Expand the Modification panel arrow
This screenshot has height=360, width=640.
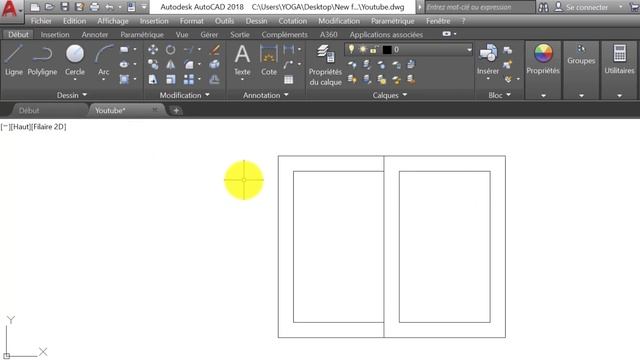point(207,95)
